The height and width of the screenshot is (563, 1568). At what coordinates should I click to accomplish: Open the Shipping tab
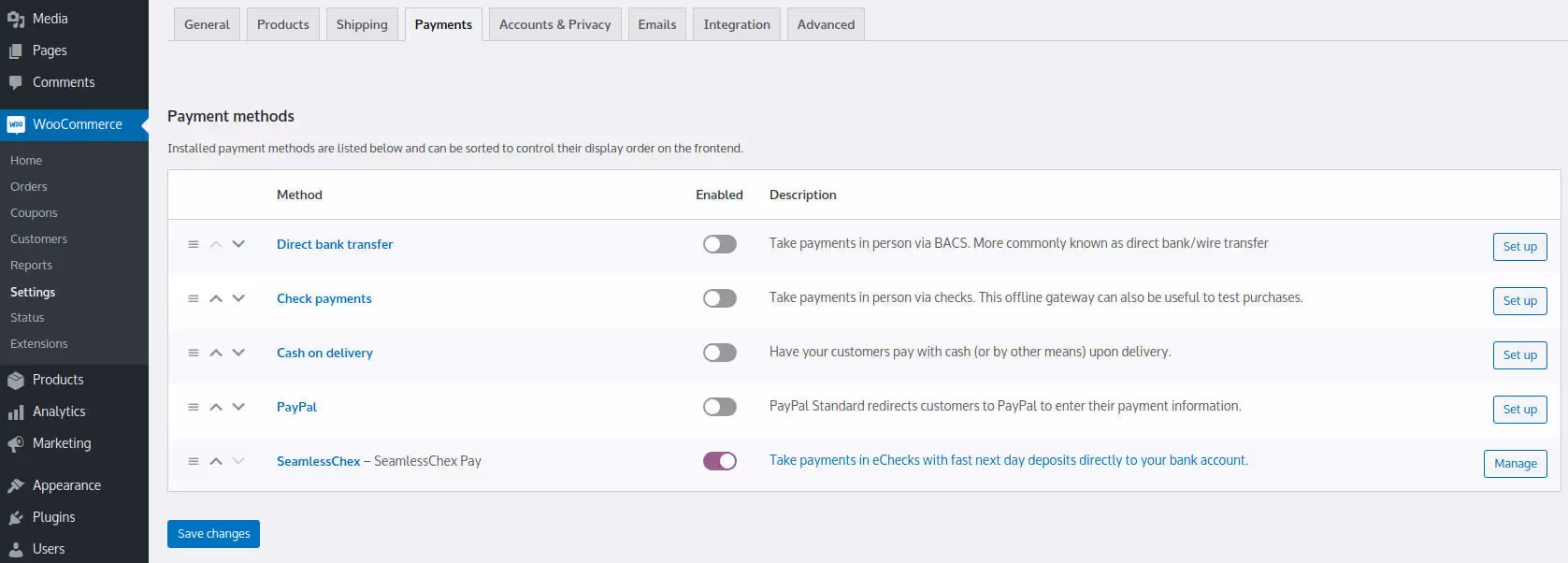pyautogui.click(x=362, y=24)
